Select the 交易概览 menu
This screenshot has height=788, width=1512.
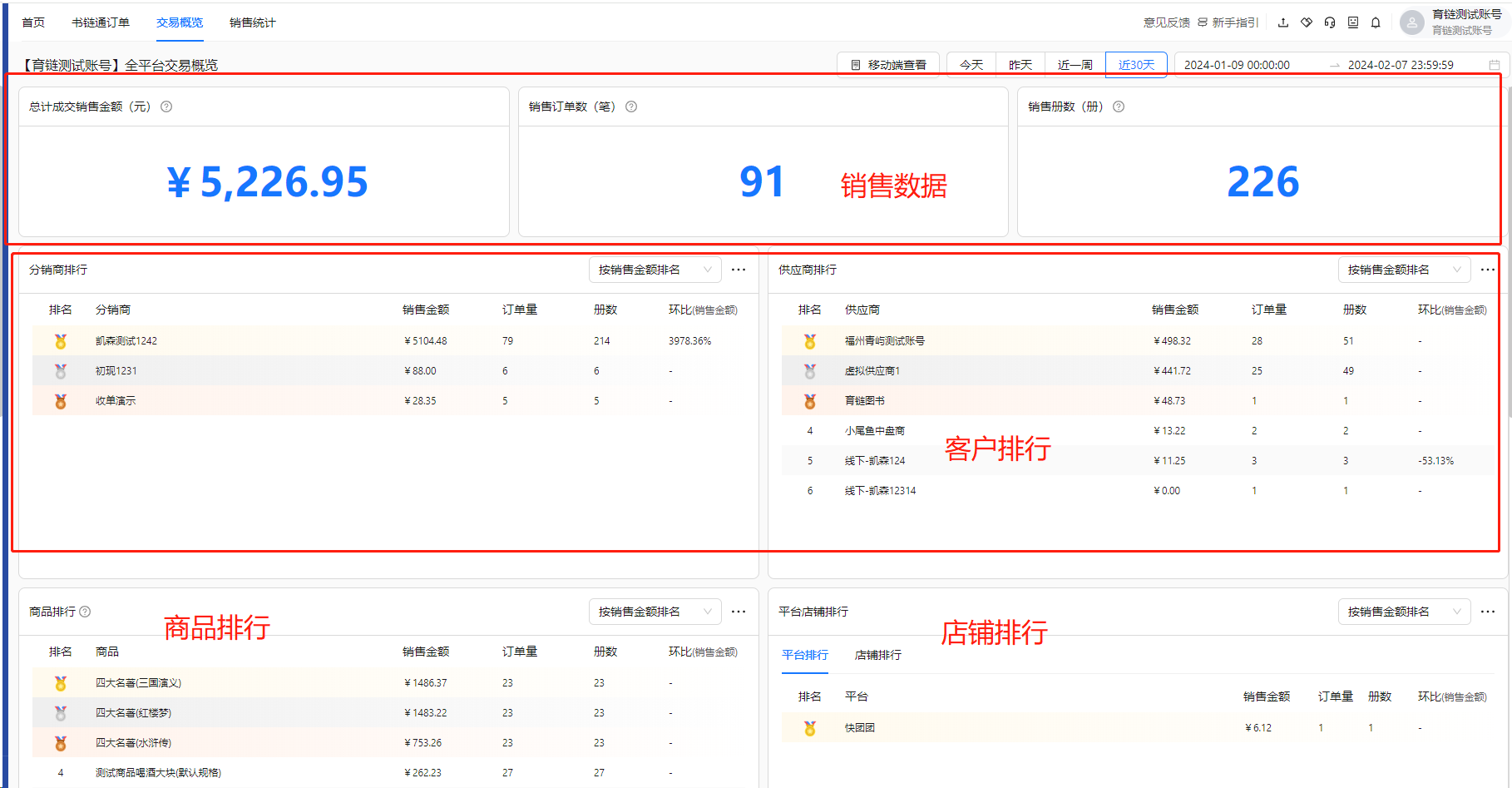(180, 22)
